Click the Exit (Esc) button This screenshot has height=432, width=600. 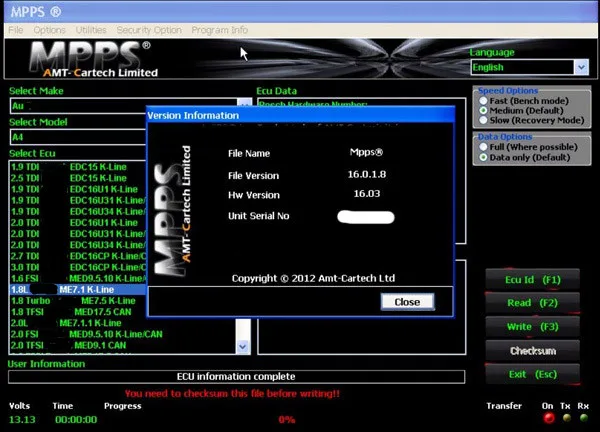pyautogui.click(x=532, y=374)
